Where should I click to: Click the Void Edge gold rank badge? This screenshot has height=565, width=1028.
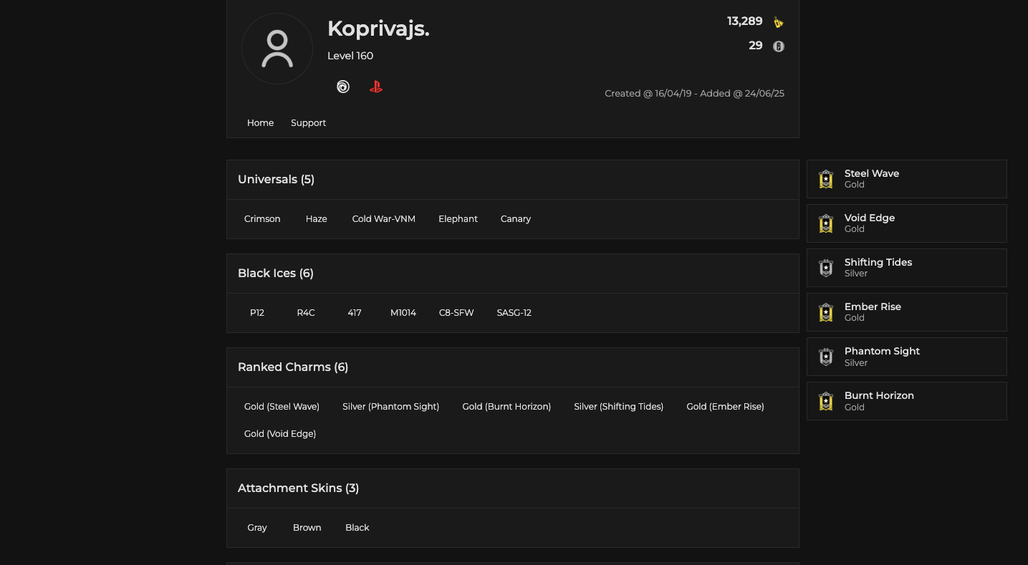[x=826, y=224]
